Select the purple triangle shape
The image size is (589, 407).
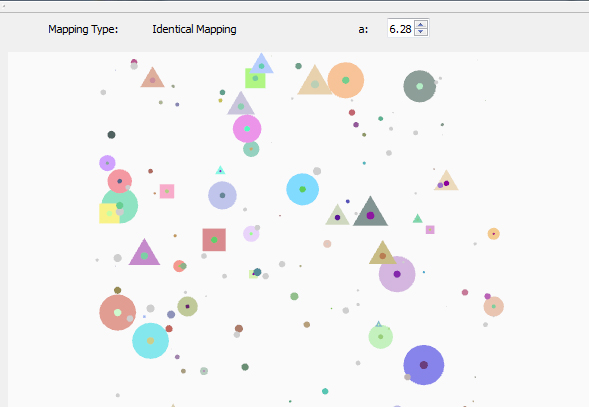[144, 253]
